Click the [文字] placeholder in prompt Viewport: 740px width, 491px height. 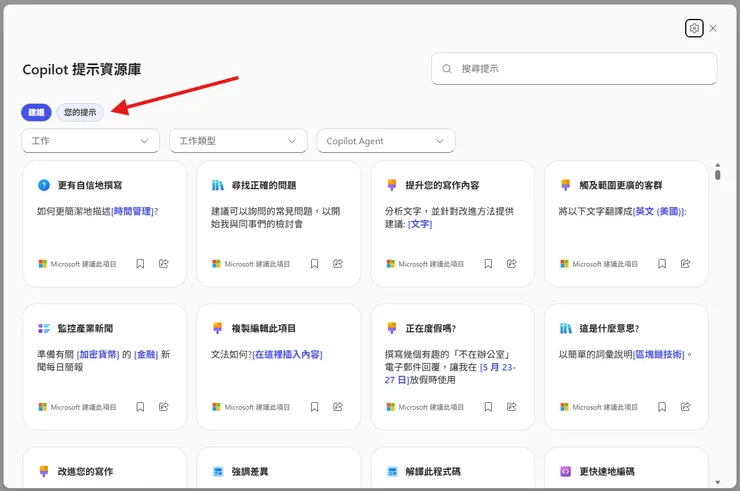coord(420,224)
